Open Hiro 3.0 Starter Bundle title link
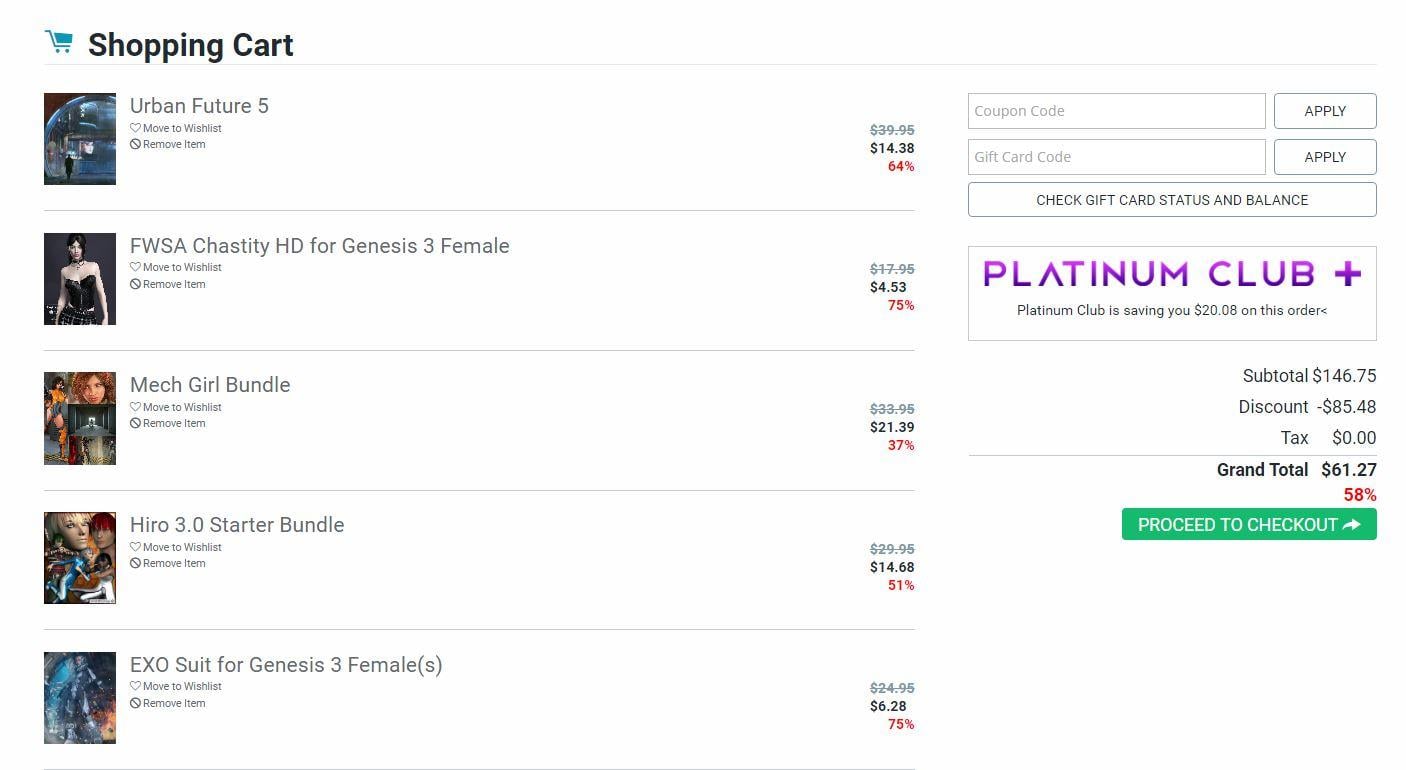Screen dimensions: 1406x770 tap(237, 525)
